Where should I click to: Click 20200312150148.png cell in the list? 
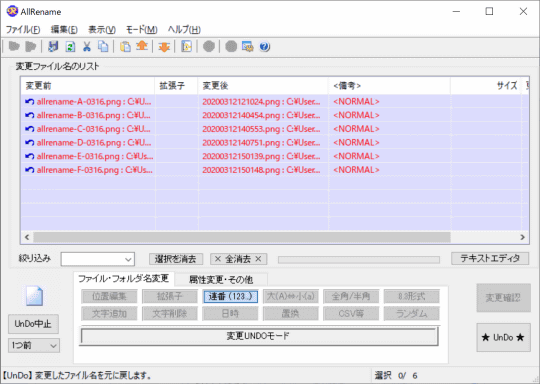pos(263,170)
